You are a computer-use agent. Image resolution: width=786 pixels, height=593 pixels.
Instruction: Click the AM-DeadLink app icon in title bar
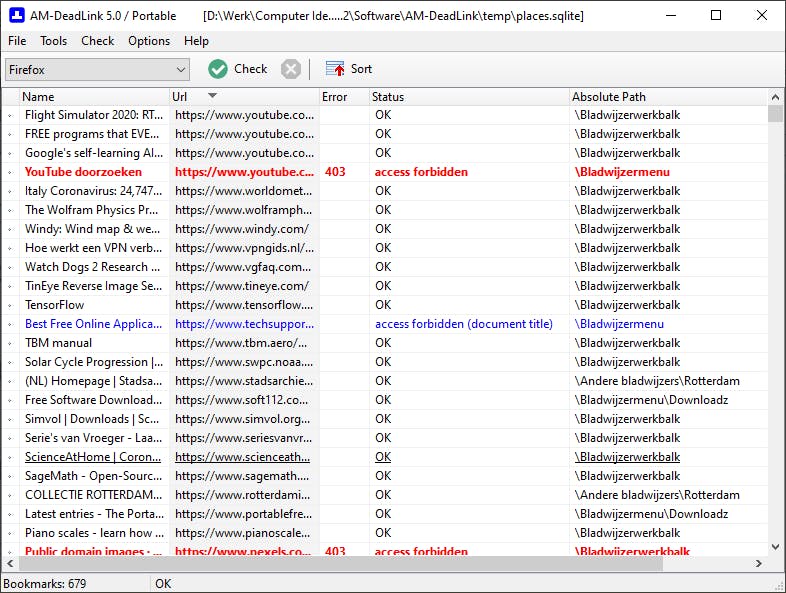[16, 16]
